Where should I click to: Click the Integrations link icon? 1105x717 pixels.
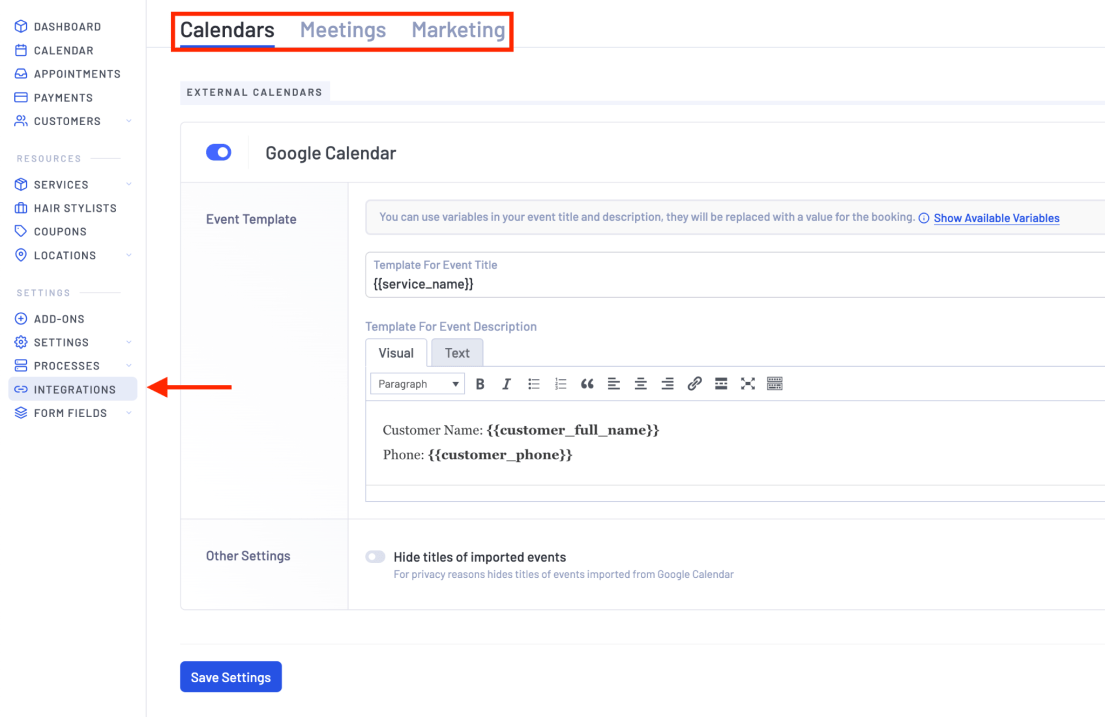(21, 389)
